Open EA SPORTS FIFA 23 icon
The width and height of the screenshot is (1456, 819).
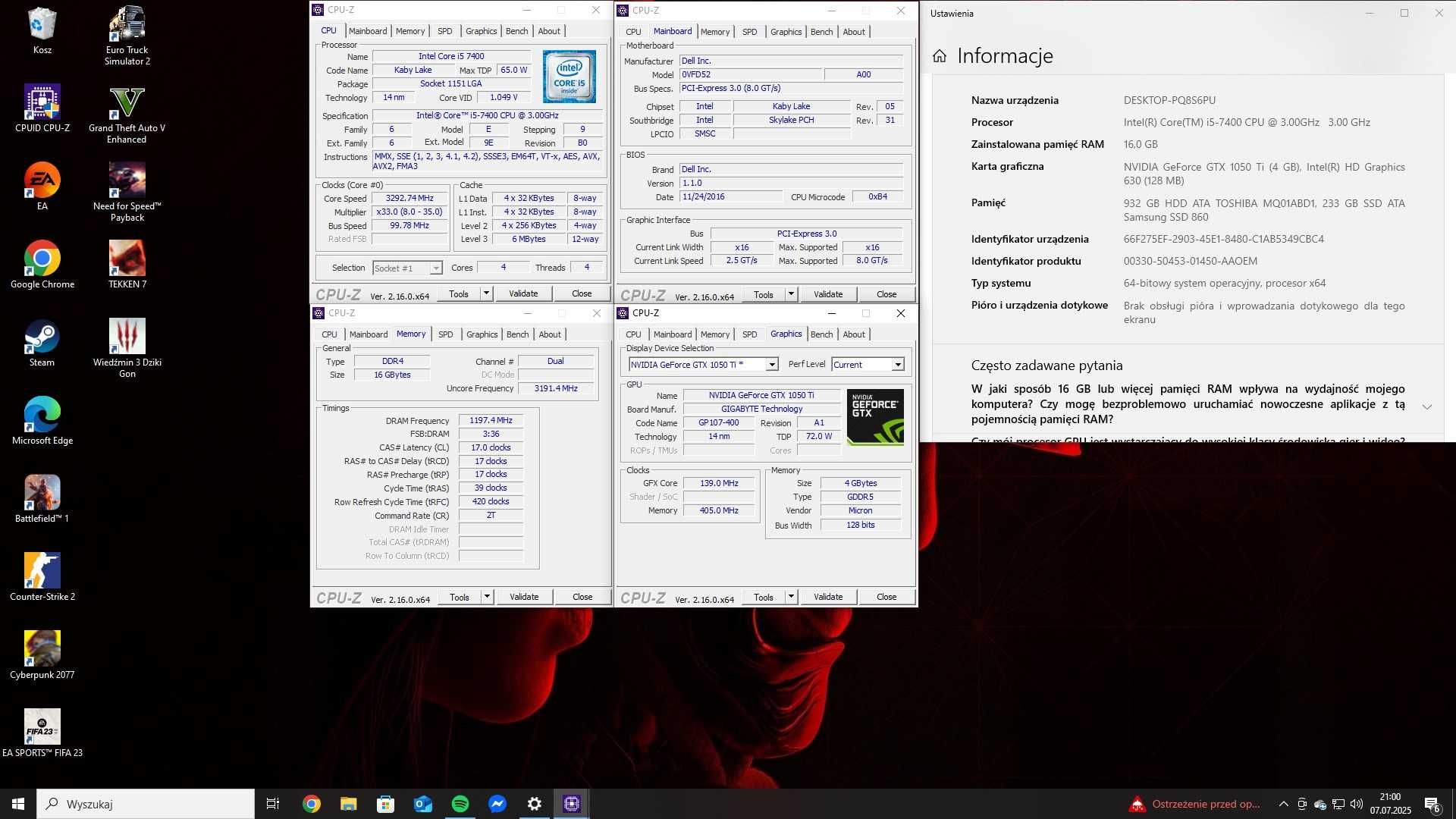click(42, 733)
